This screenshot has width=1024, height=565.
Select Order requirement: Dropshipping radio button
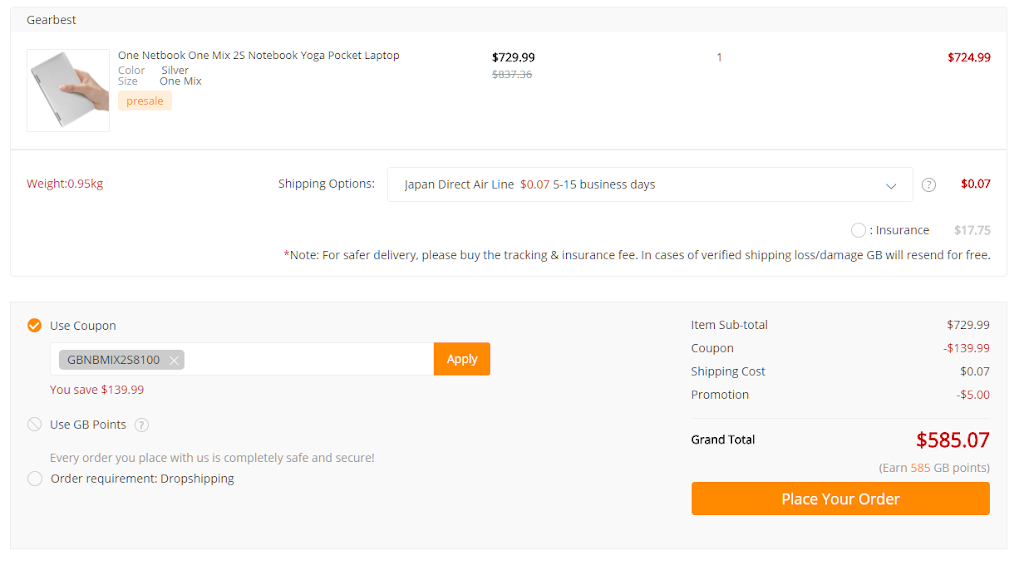(35, 479)
